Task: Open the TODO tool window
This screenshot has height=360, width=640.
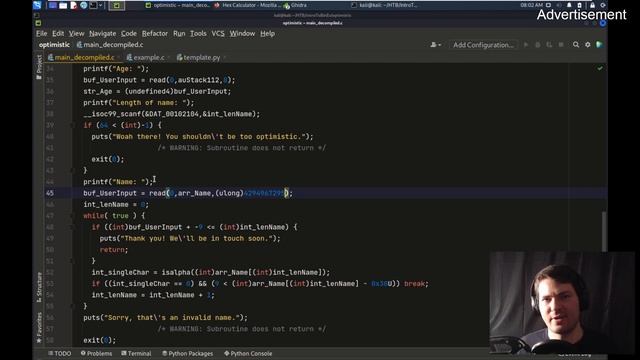Action: (x=60, y=353)
